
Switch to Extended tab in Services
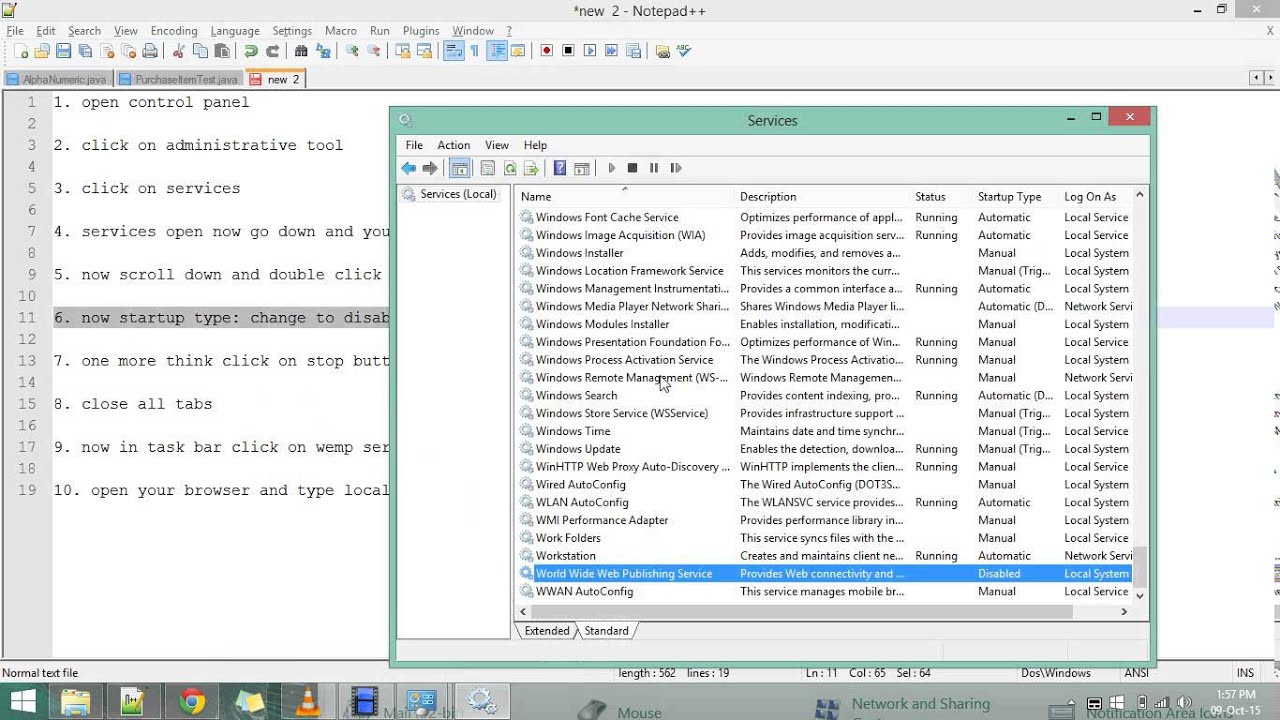coord(547,631)
